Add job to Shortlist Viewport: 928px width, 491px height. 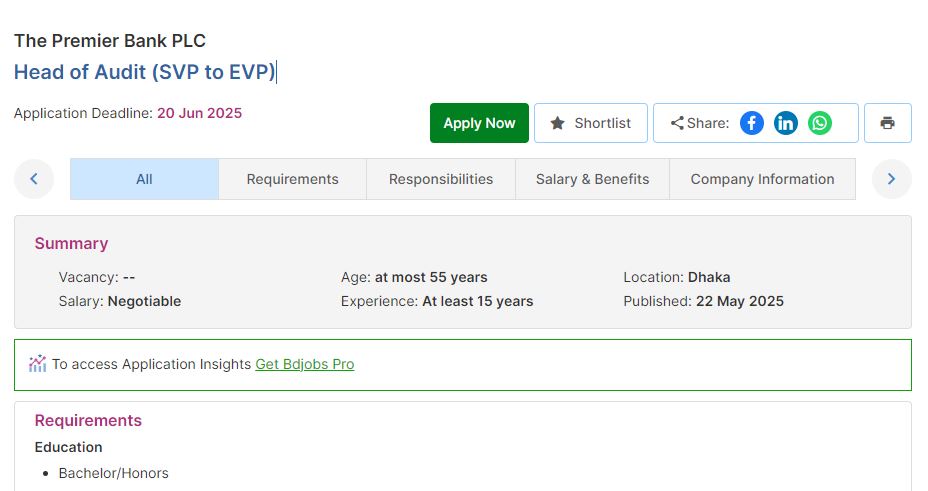coord(591,123)
